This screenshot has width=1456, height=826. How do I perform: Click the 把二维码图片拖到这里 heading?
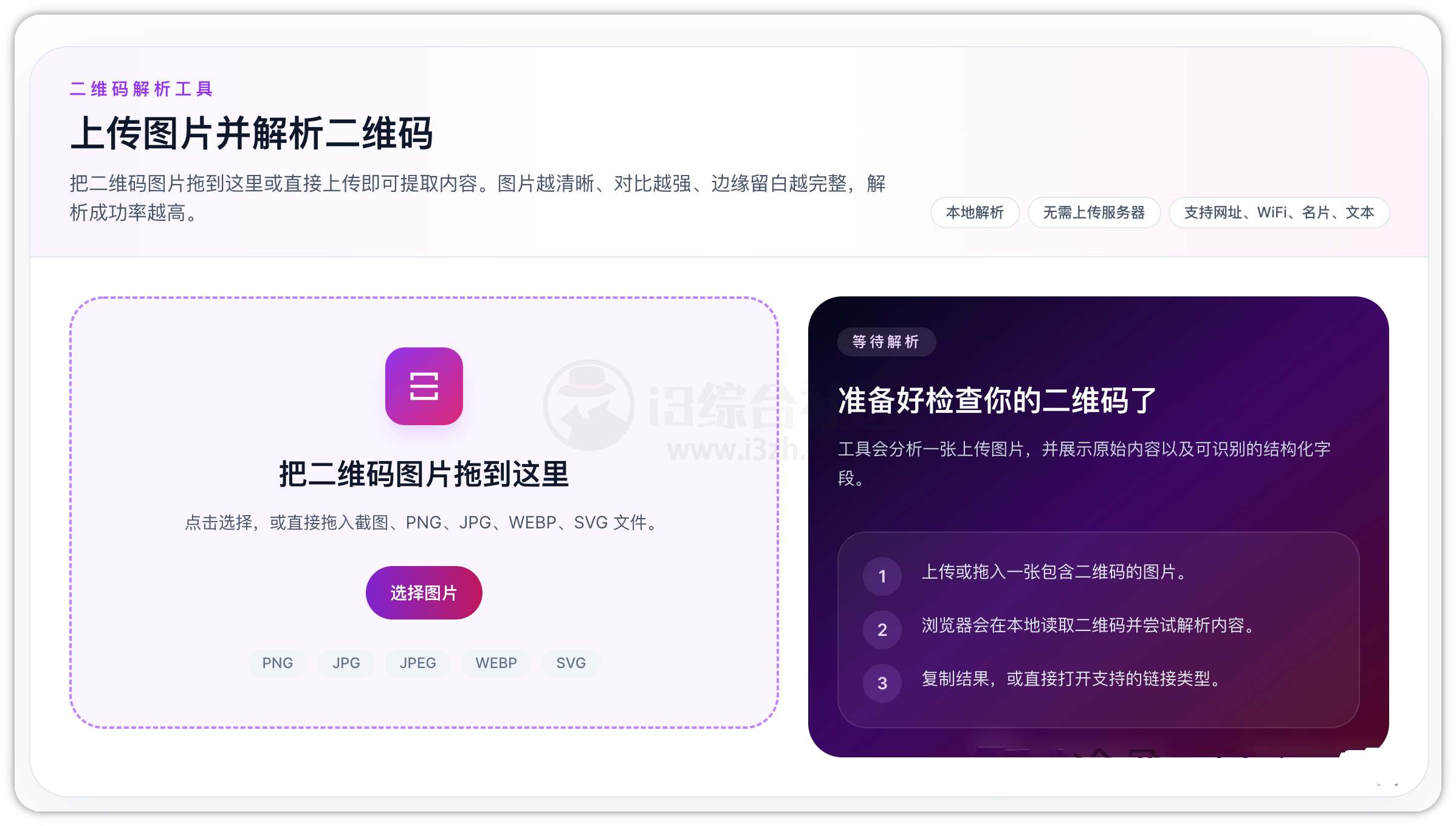point(424,474)
